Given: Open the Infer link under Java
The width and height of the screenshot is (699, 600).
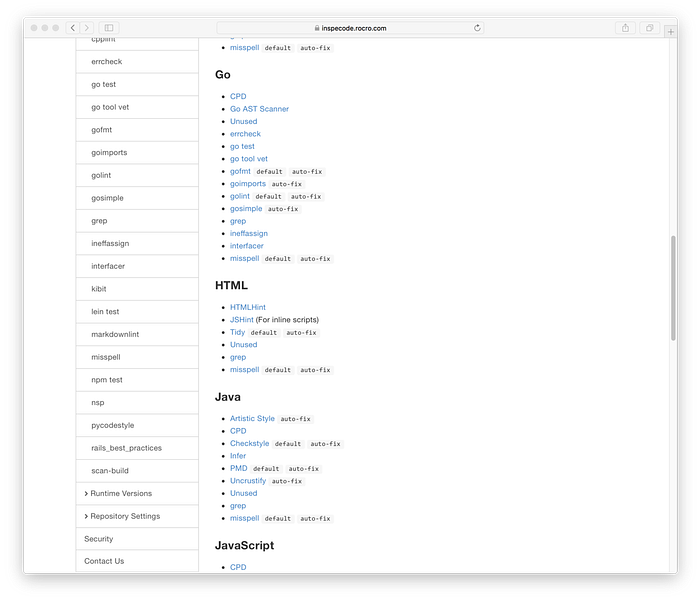Looking at the screenshot, I should (238, 456).
